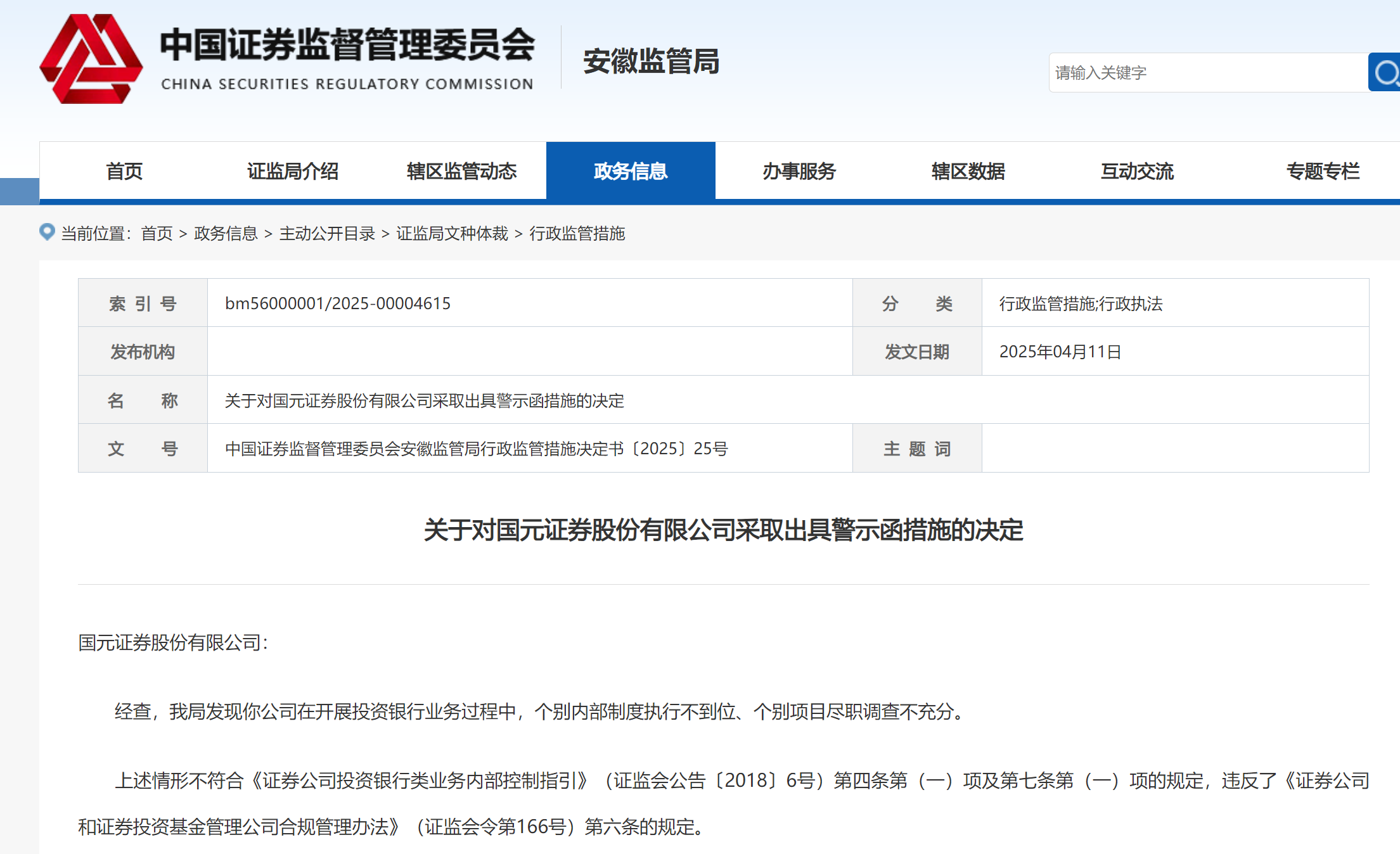Image resolution: width=1400 pixels, height=854 pixels.
Task: Navigate to 主动公开目录 breadcrumb link
Action: click(x=327, y=234)
